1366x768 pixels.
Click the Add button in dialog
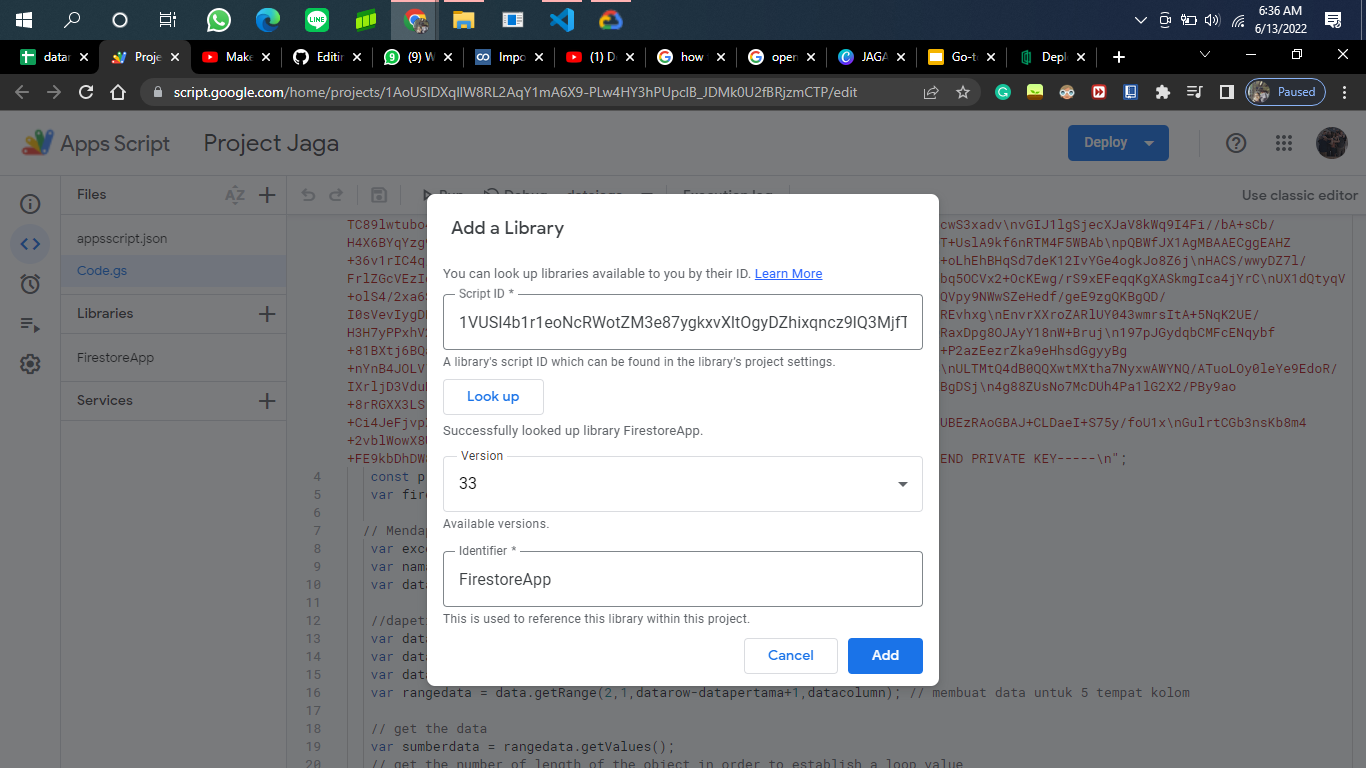pos(885,655)
